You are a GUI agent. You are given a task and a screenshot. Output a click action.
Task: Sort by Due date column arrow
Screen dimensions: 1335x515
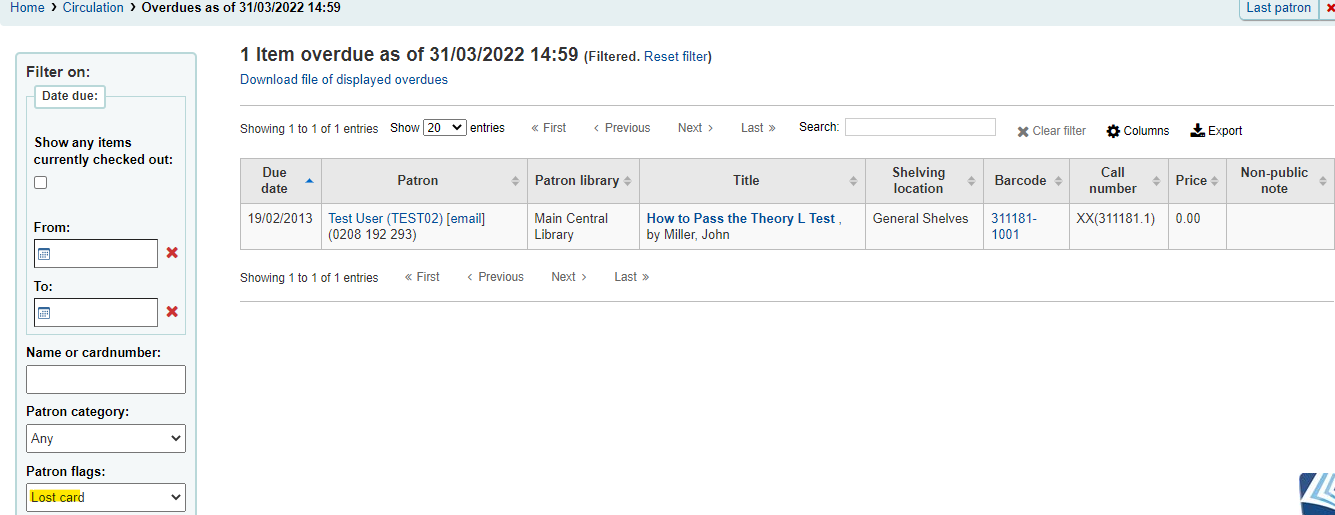[309, 181]
